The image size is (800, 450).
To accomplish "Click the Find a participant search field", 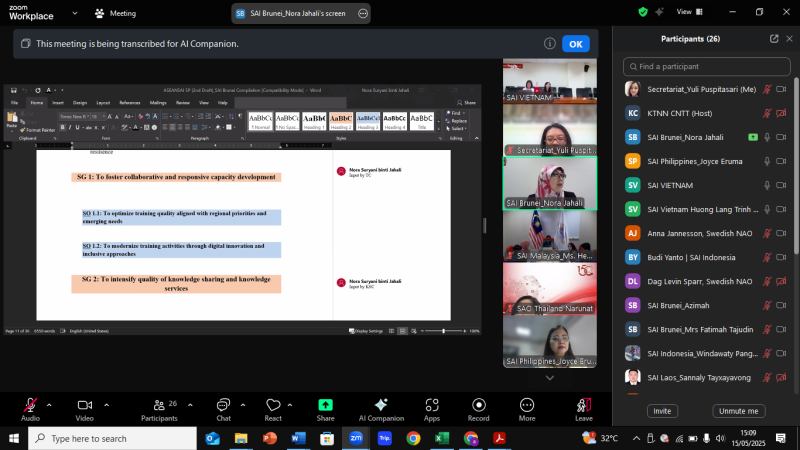I will (x=706, y=66).
